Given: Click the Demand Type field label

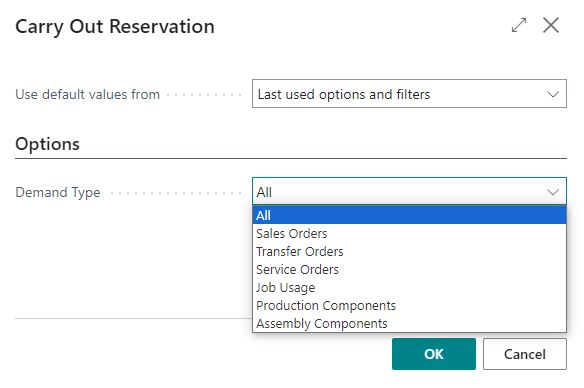Looking at the screenshot, I should (x=58, y=193).
